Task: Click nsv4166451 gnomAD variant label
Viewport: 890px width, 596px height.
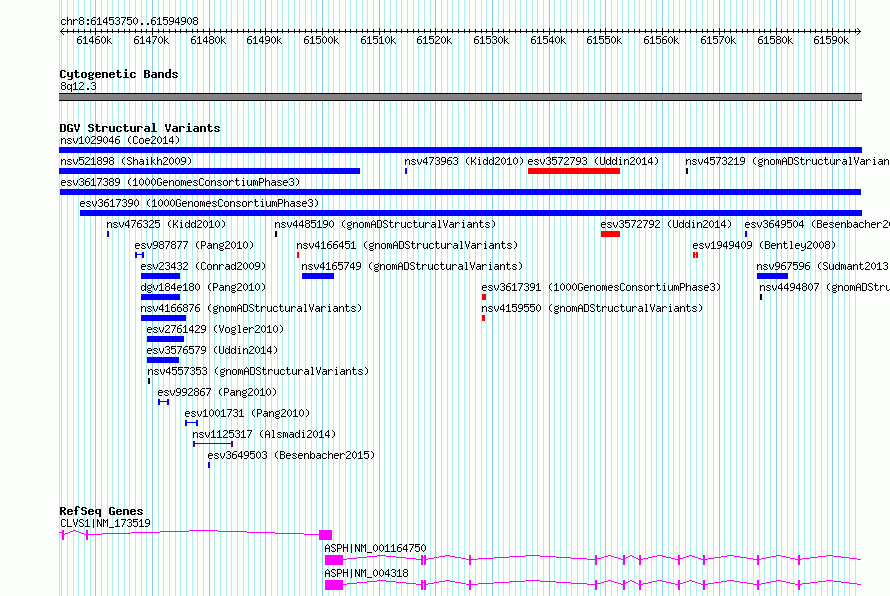Action: [407, 245]
